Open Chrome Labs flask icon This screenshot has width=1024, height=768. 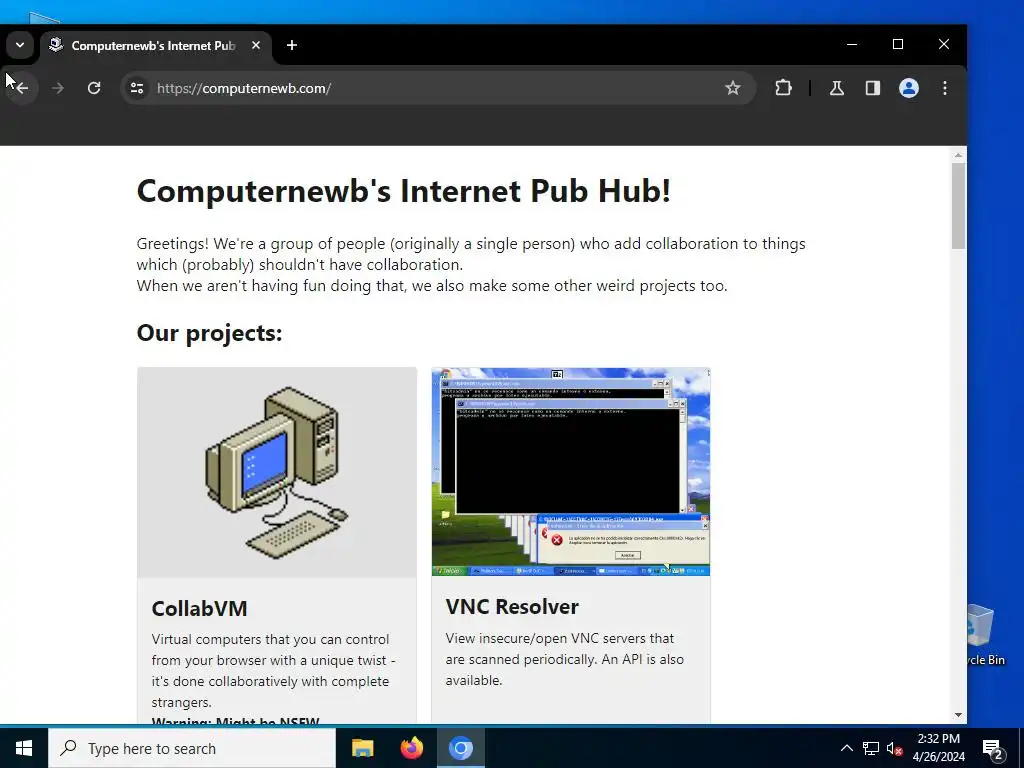837,88
